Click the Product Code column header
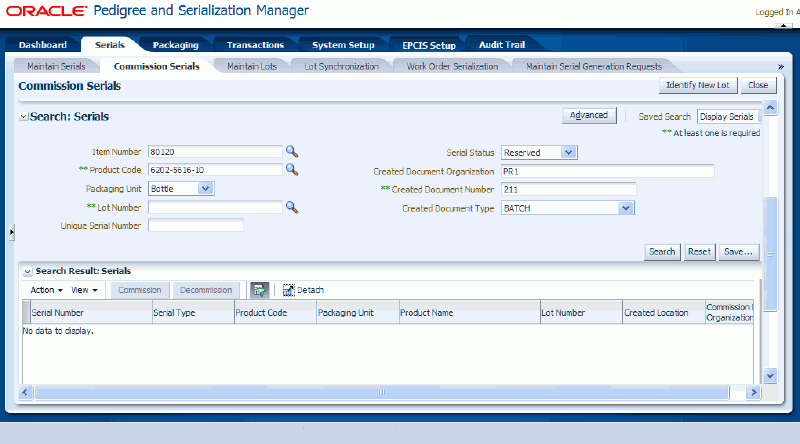The width and height of the screenshot is (800, 444). click(x=276, y=312)
